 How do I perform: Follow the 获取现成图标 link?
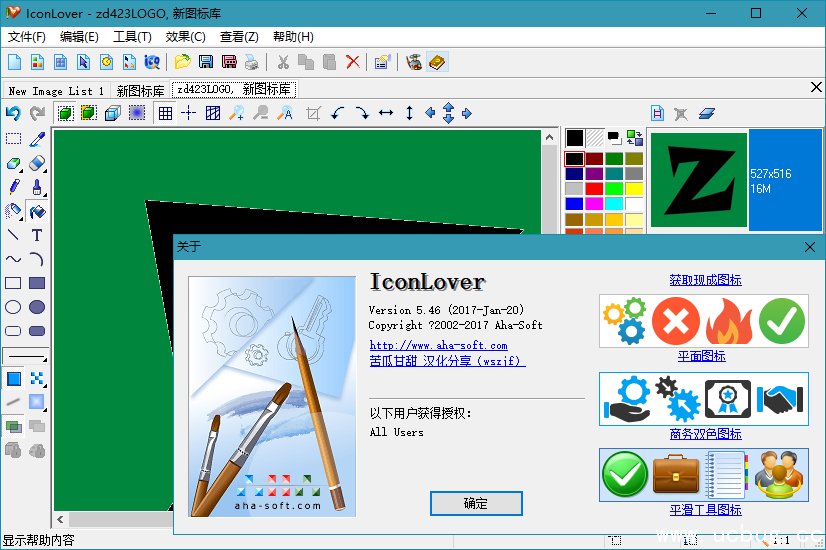(x=705, y=280)
